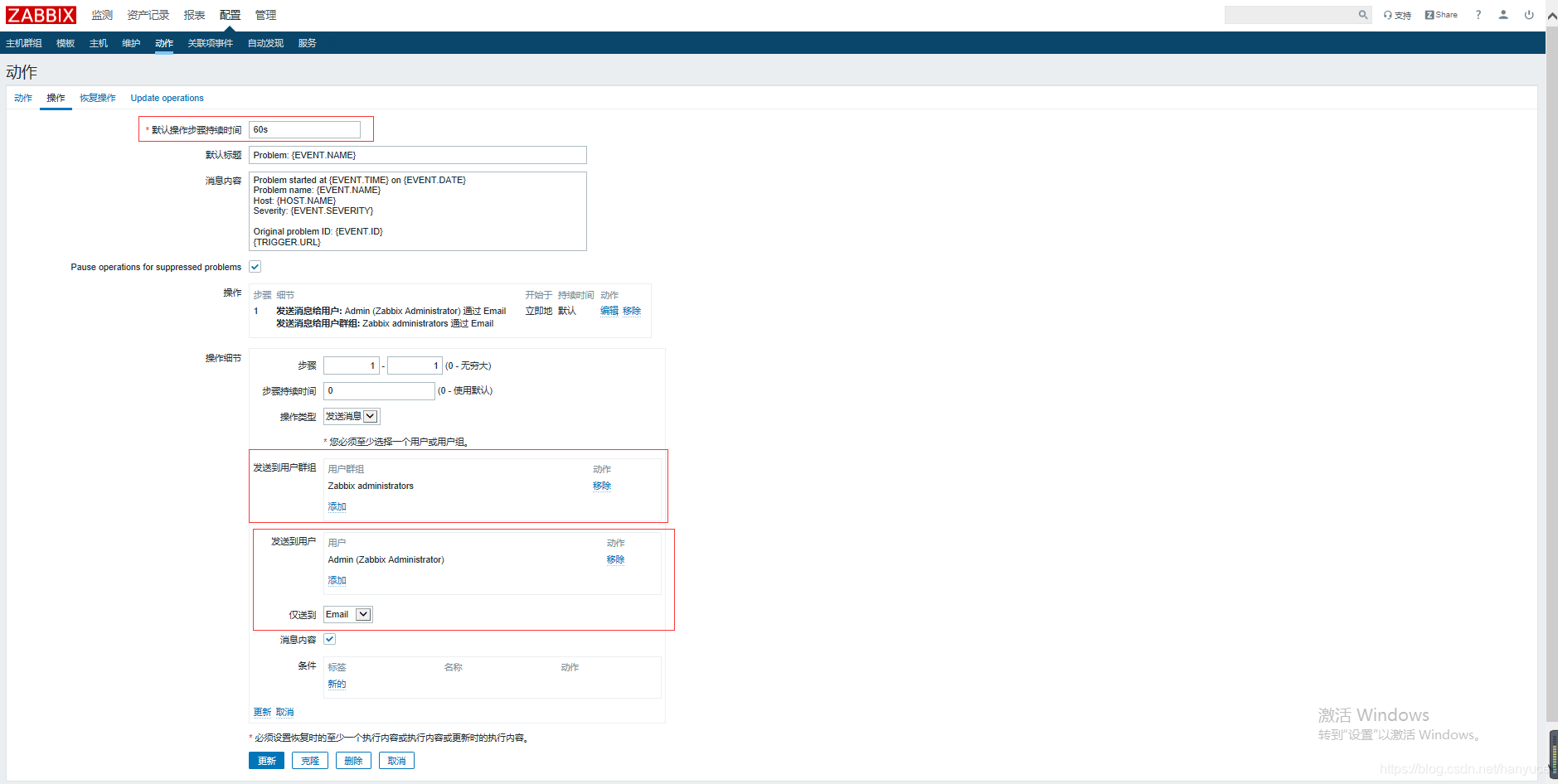Click the bottom 取消 button
1558x784 pixels.
coord(396,761)
